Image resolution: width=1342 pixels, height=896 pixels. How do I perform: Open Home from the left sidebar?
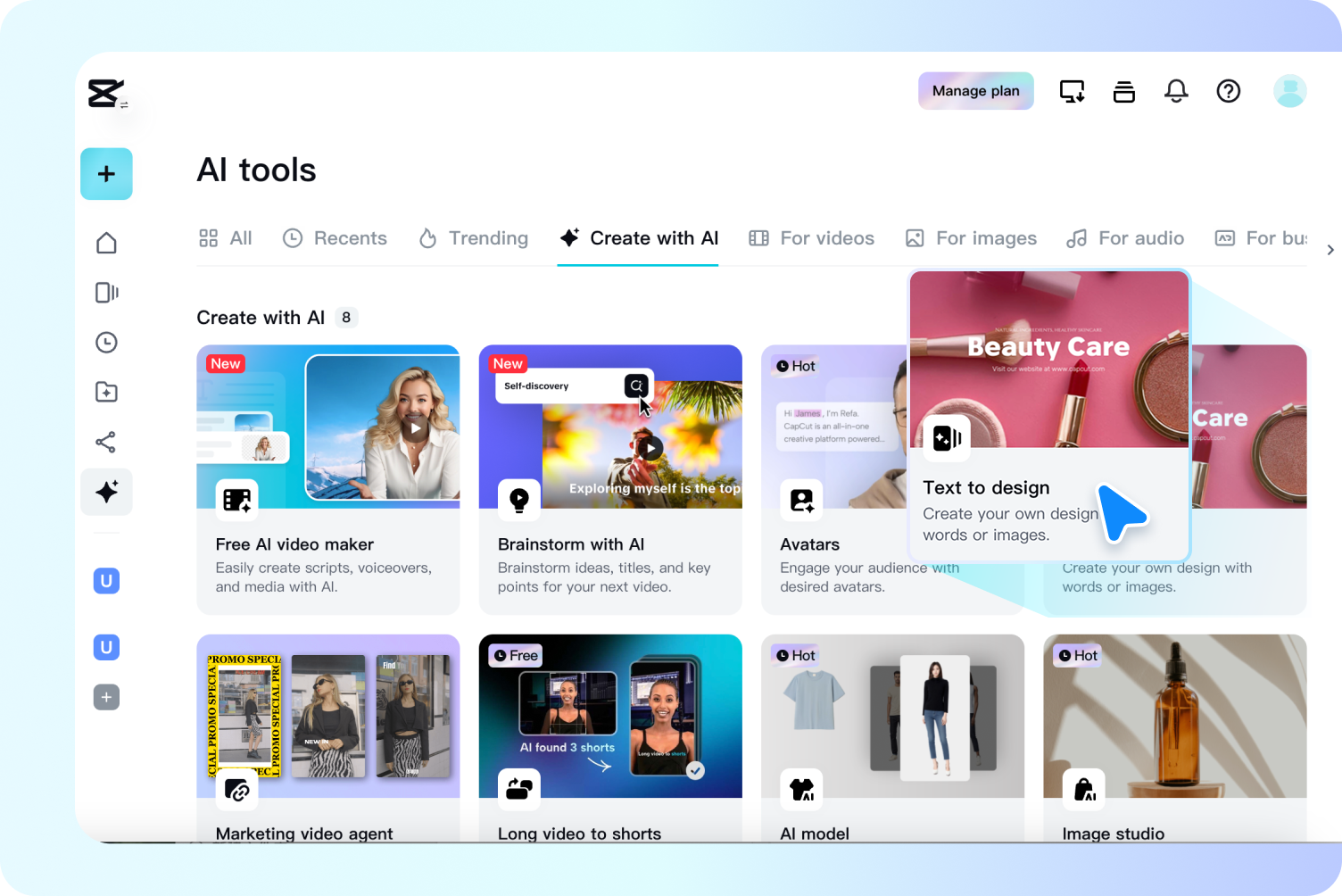[106, 242]
